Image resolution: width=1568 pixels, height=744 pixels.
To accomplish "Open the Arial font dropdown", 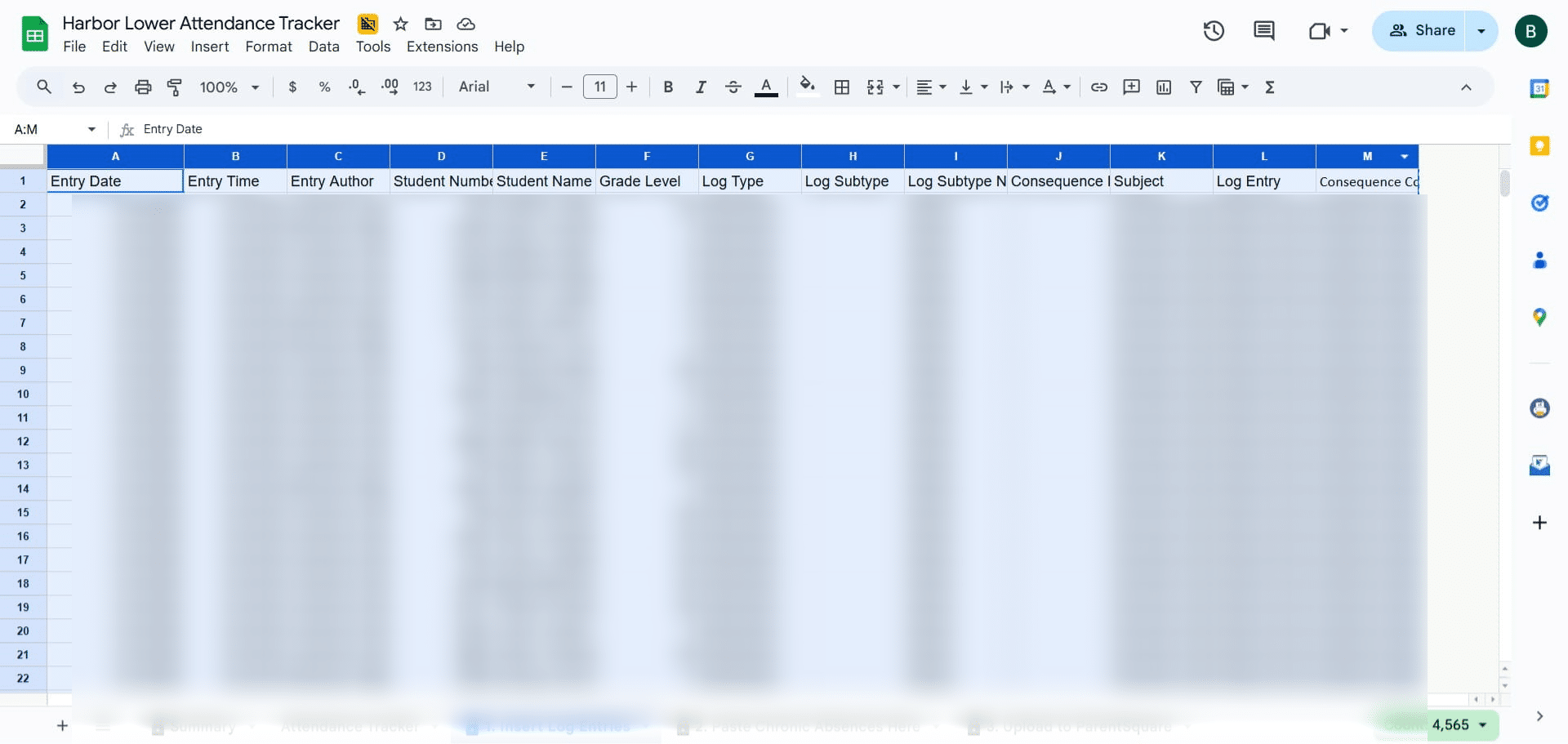I will (x=497, y=87).
